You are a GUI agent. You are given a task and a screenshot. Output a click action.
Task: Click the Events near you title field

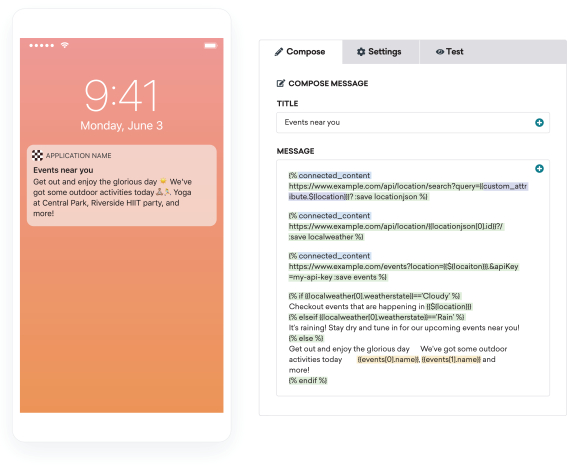(x=413, y=123)
